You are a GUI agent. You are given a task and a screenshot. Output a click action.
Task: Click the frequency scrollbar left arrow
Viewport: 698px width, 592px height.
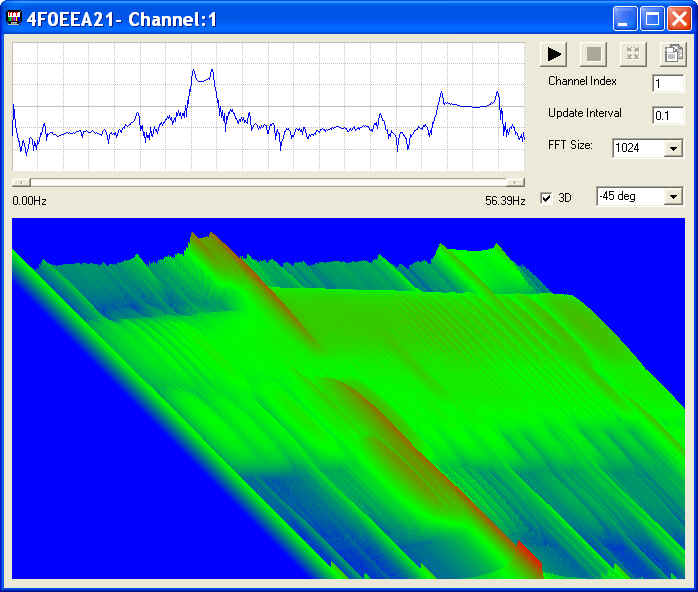pyautogui.click(x=20, y=182)
